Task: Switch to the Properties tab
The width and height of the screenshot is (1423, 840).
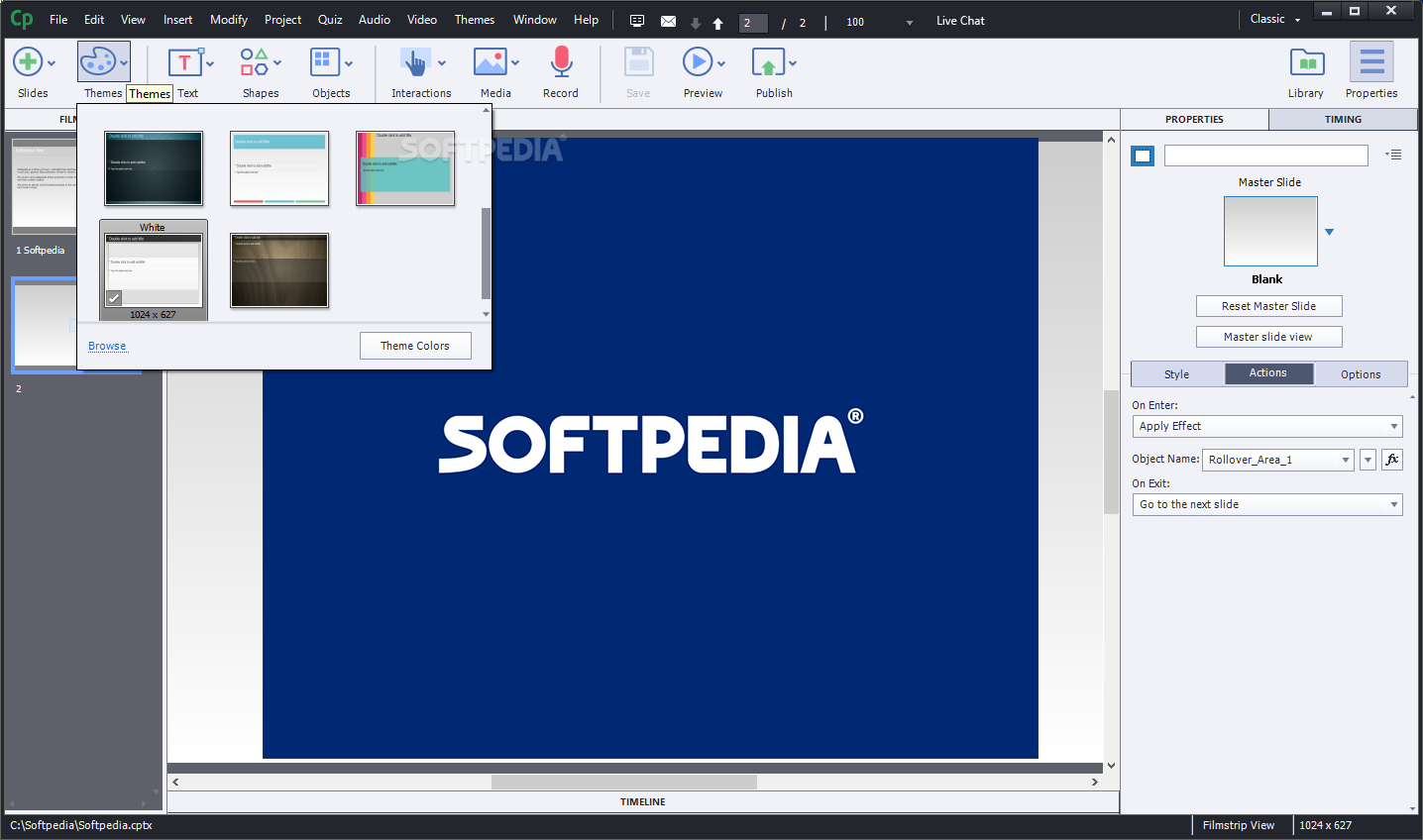Action: (1194, 119)
